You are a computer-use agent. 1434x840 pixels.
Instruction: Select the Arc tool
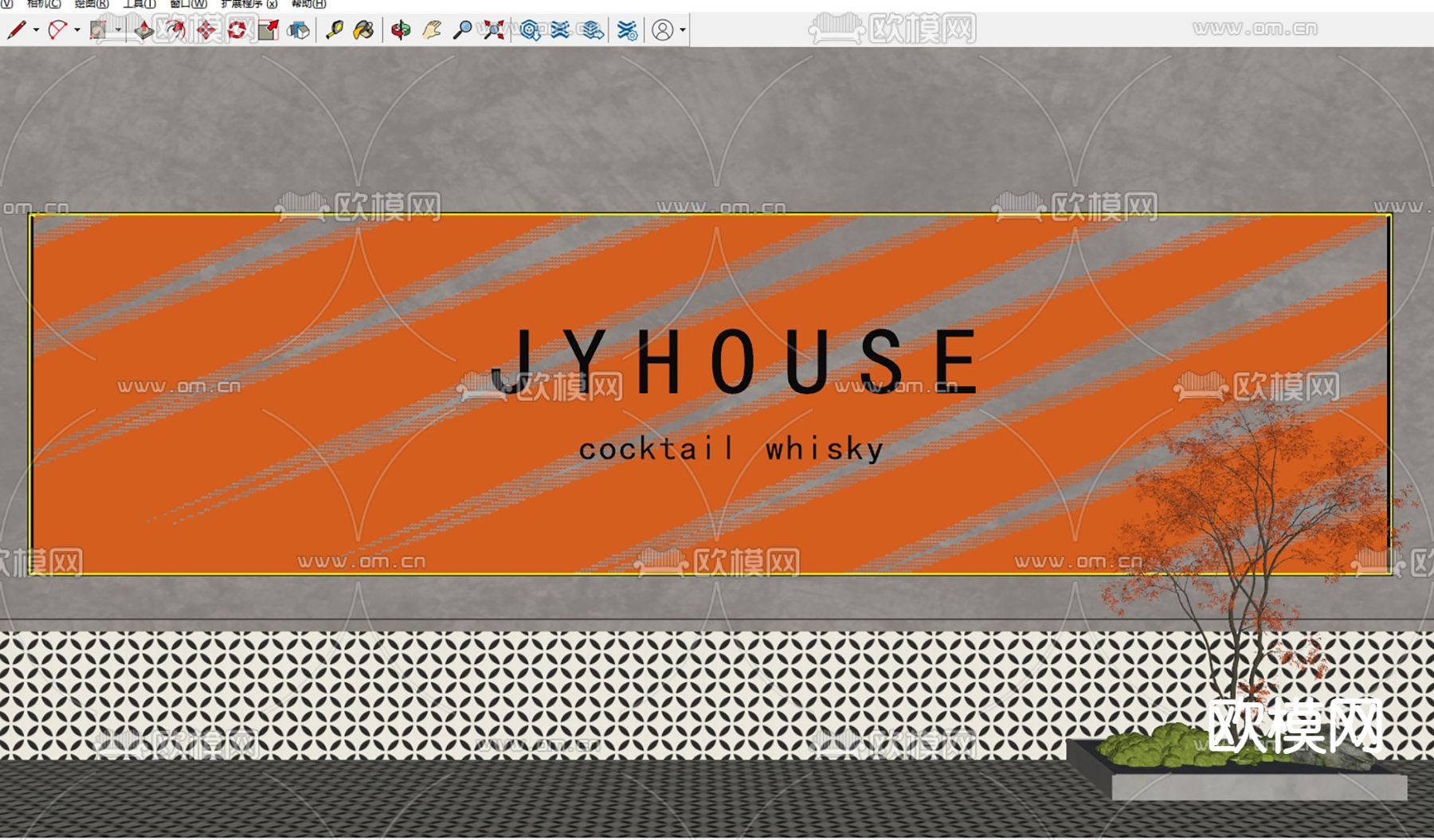tap(57, 30)
